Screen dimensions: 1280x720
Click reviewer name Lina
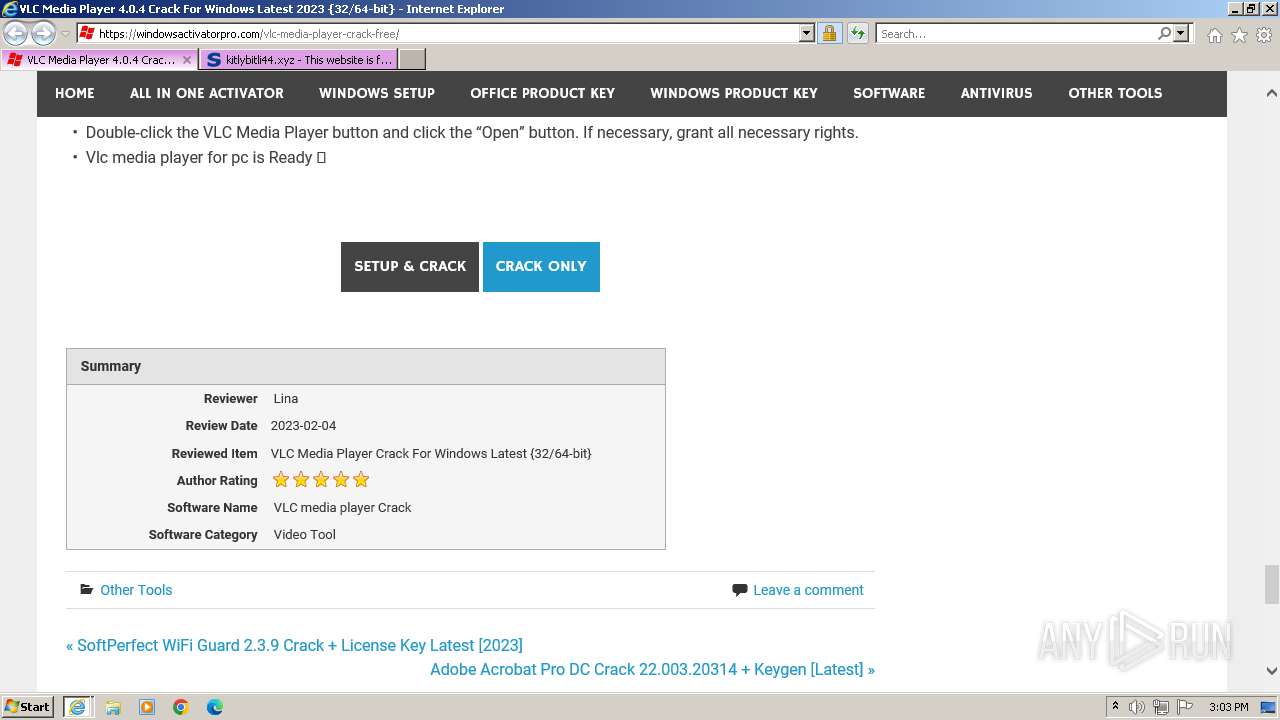(286, 398)
